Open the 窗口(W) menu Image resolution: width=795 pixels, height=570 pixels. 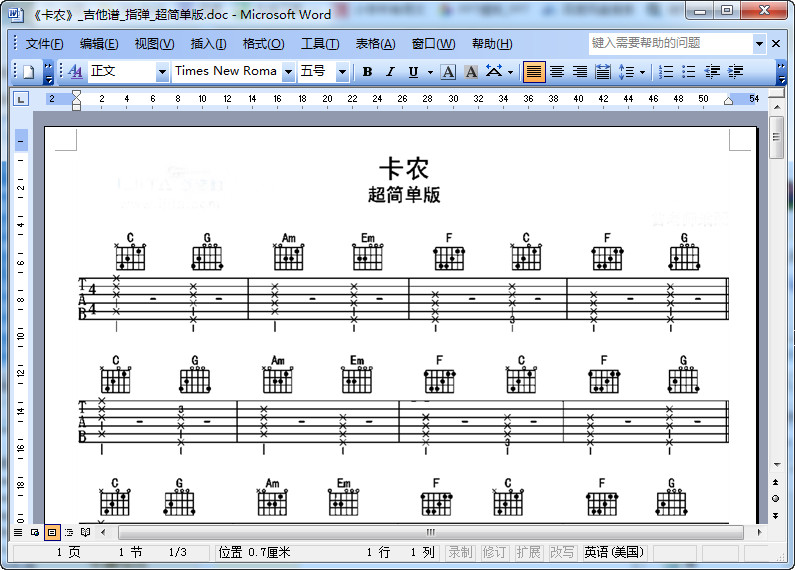tap(433, 44)
